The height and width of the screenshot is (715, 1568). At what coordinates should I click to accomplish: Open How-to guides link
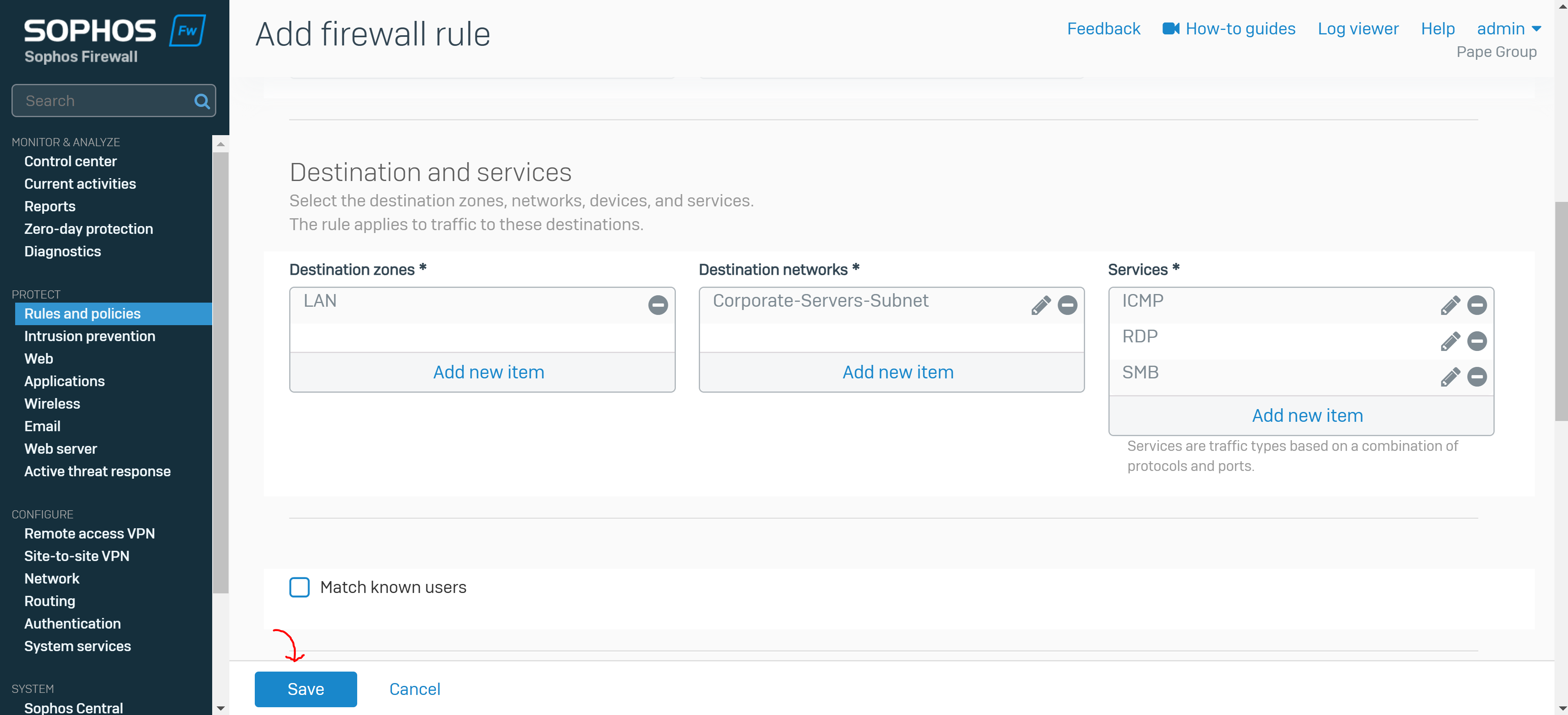pos(1240,29)
